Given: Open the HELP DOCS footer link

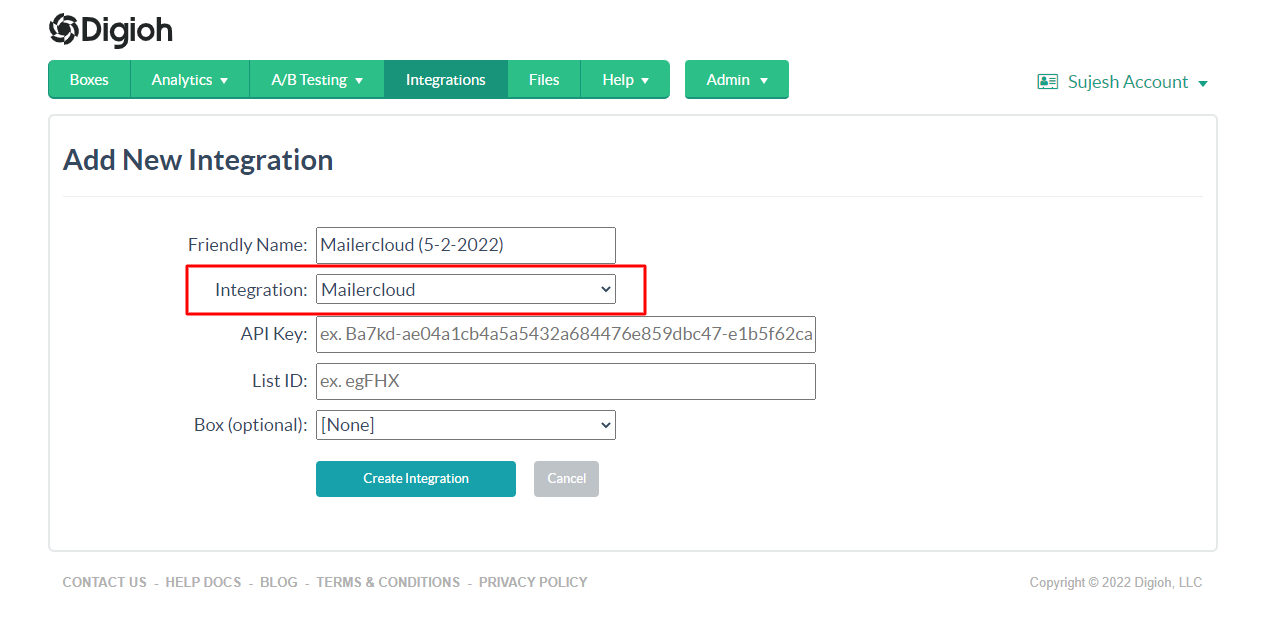Looking at the screenshot, I should click(x=203, y=582).
